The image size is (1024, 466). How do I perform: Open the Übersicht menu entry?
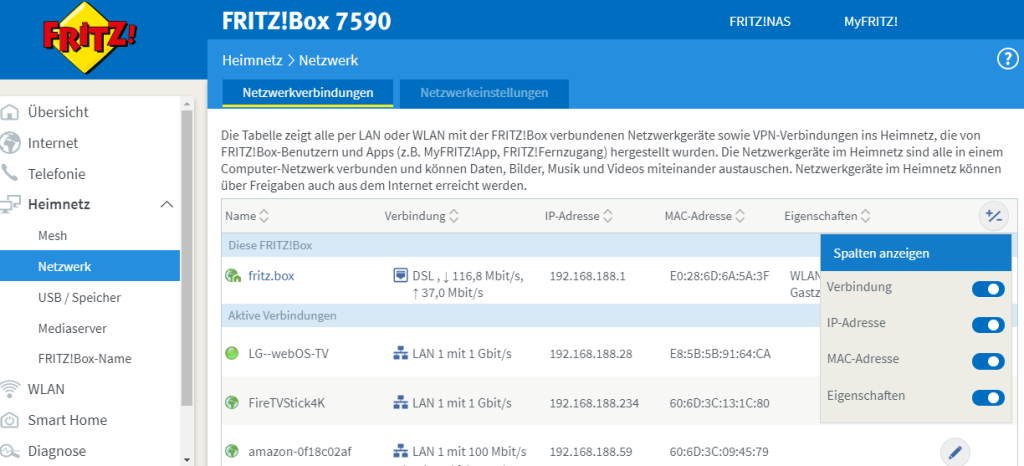point(57,112)
